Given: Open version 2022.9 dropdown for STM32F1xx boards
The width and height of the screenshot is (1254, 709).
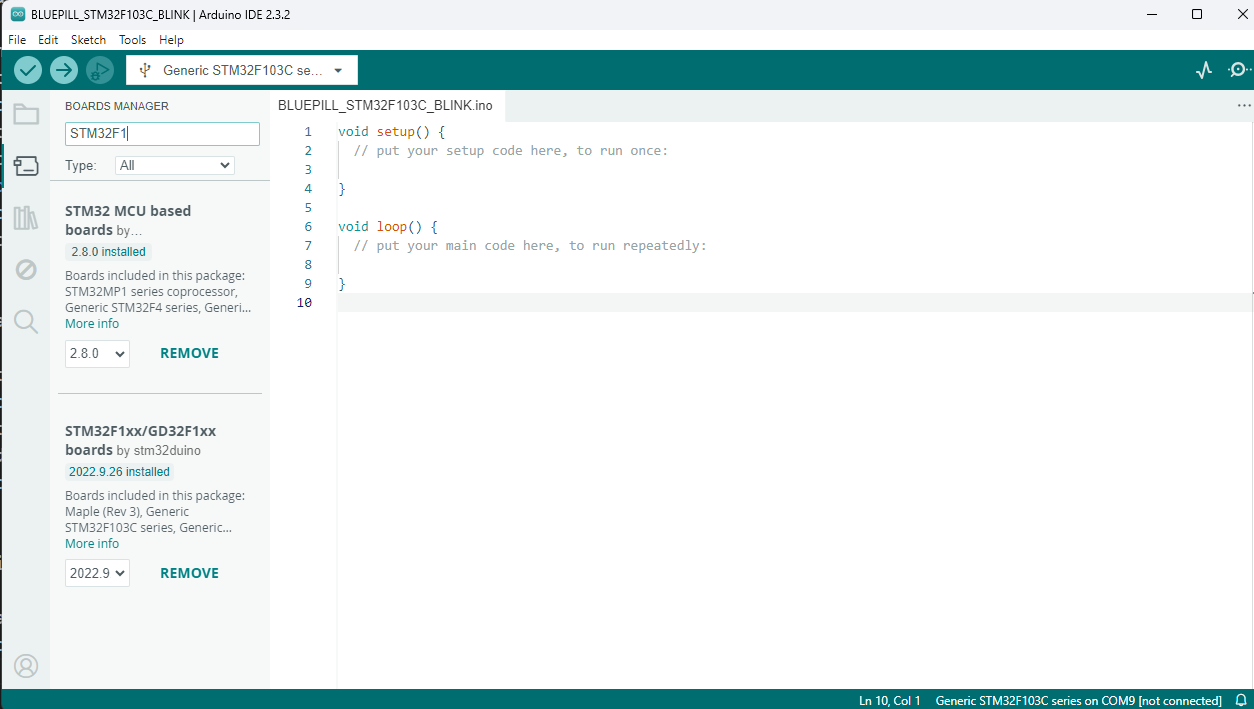Looking at the screenshot, I should tap(97, 573).
